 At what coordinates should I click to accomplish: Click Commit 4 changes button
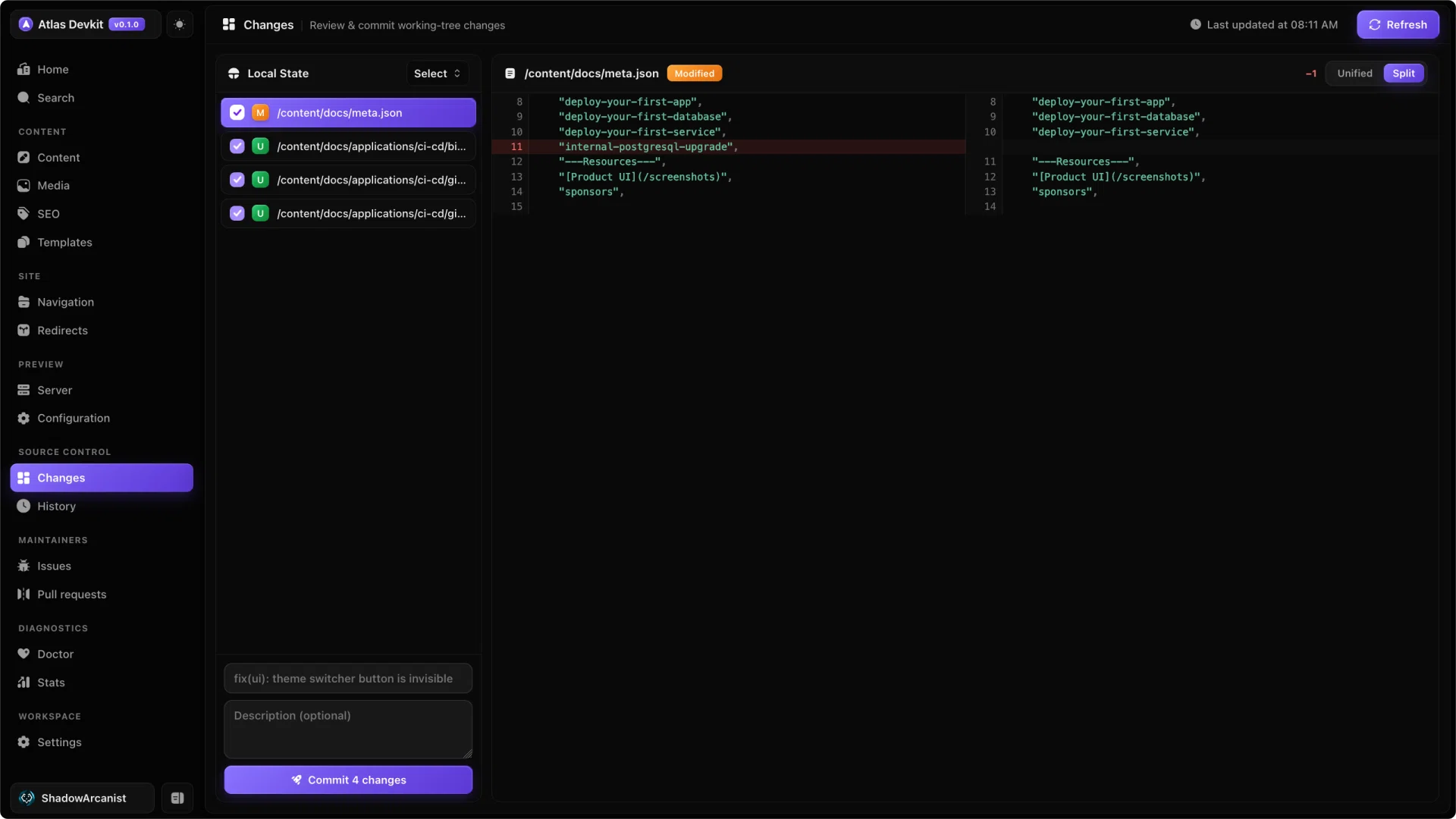pyautogui.click(x=348, y=780)
